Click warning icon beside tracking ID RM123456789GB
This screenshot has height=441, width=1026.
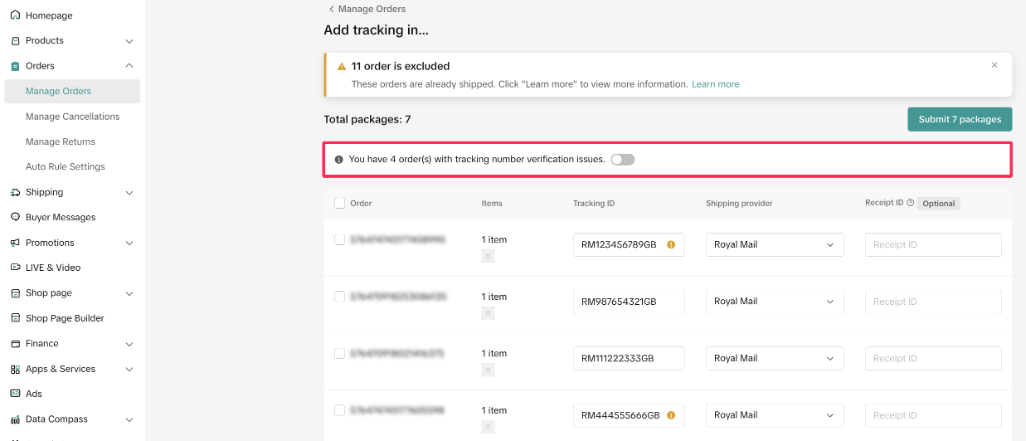(x=671, y=244)
